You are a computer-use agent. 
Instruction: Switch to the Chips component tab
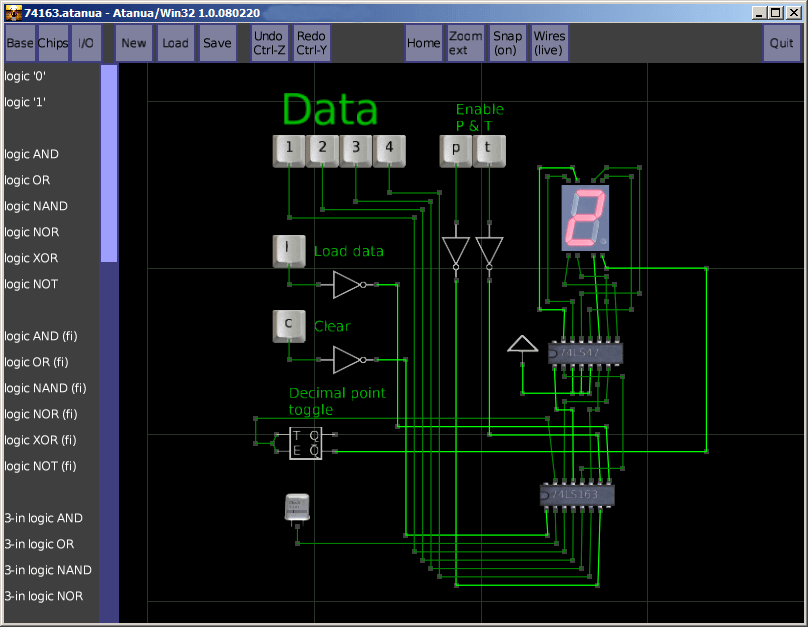[53, 43]
